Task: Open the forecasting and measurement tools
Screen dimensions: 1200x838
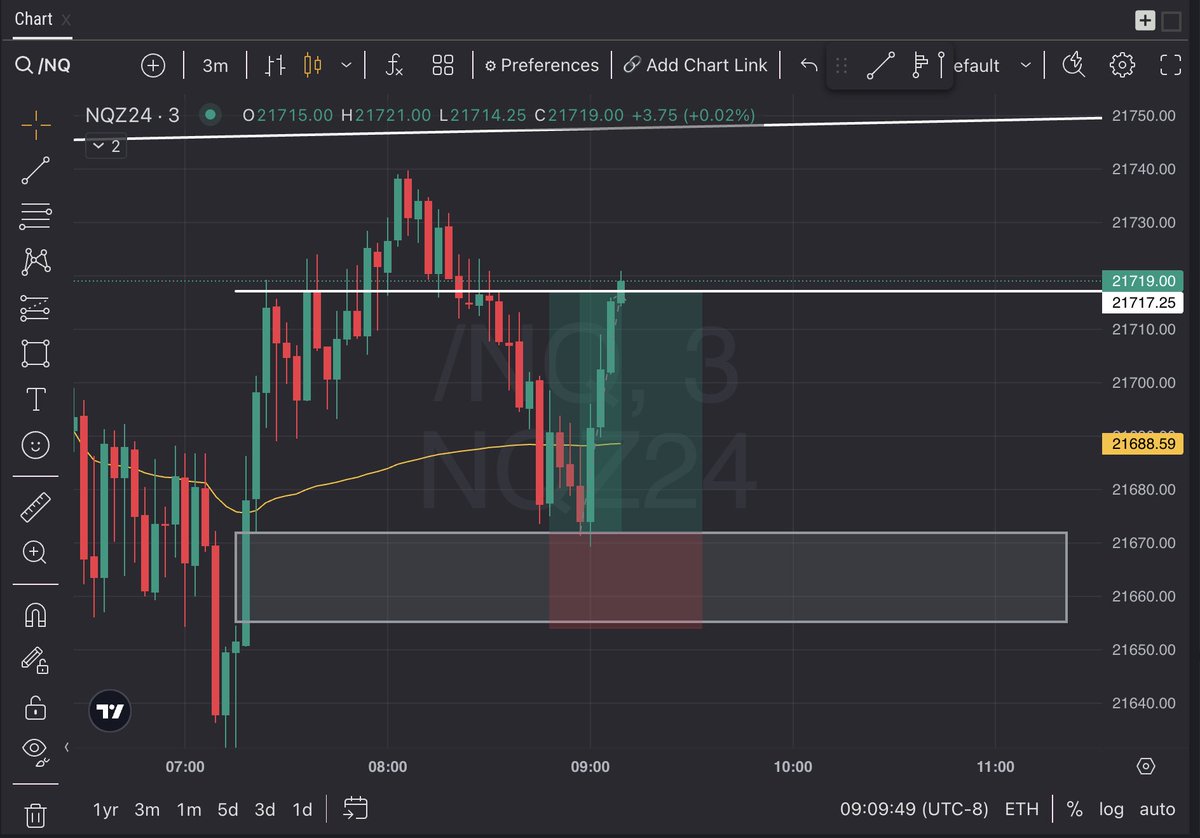Action: pyautogui.click(x=36, y=308)
